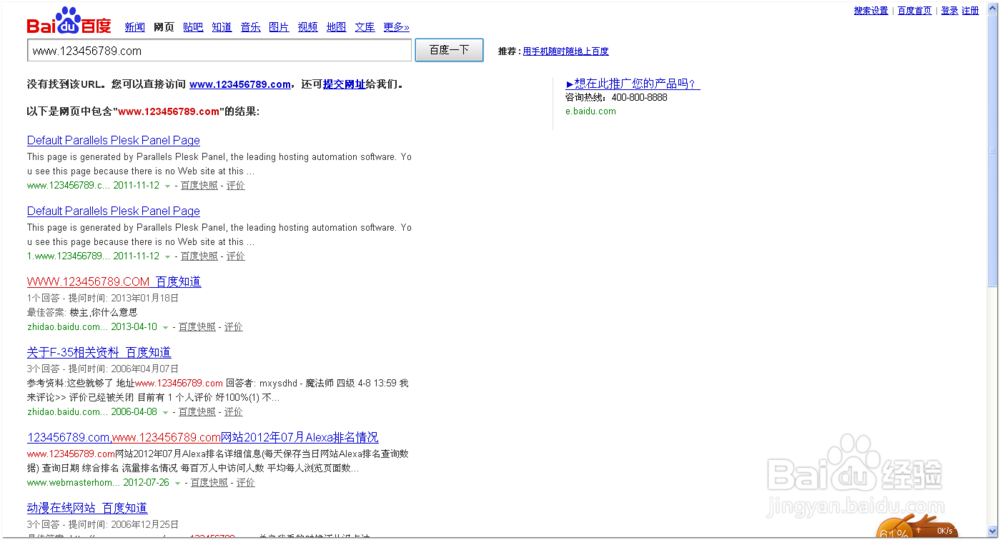Open the 用手机随时随地上百度 recommendation link

tap(566, 51)
